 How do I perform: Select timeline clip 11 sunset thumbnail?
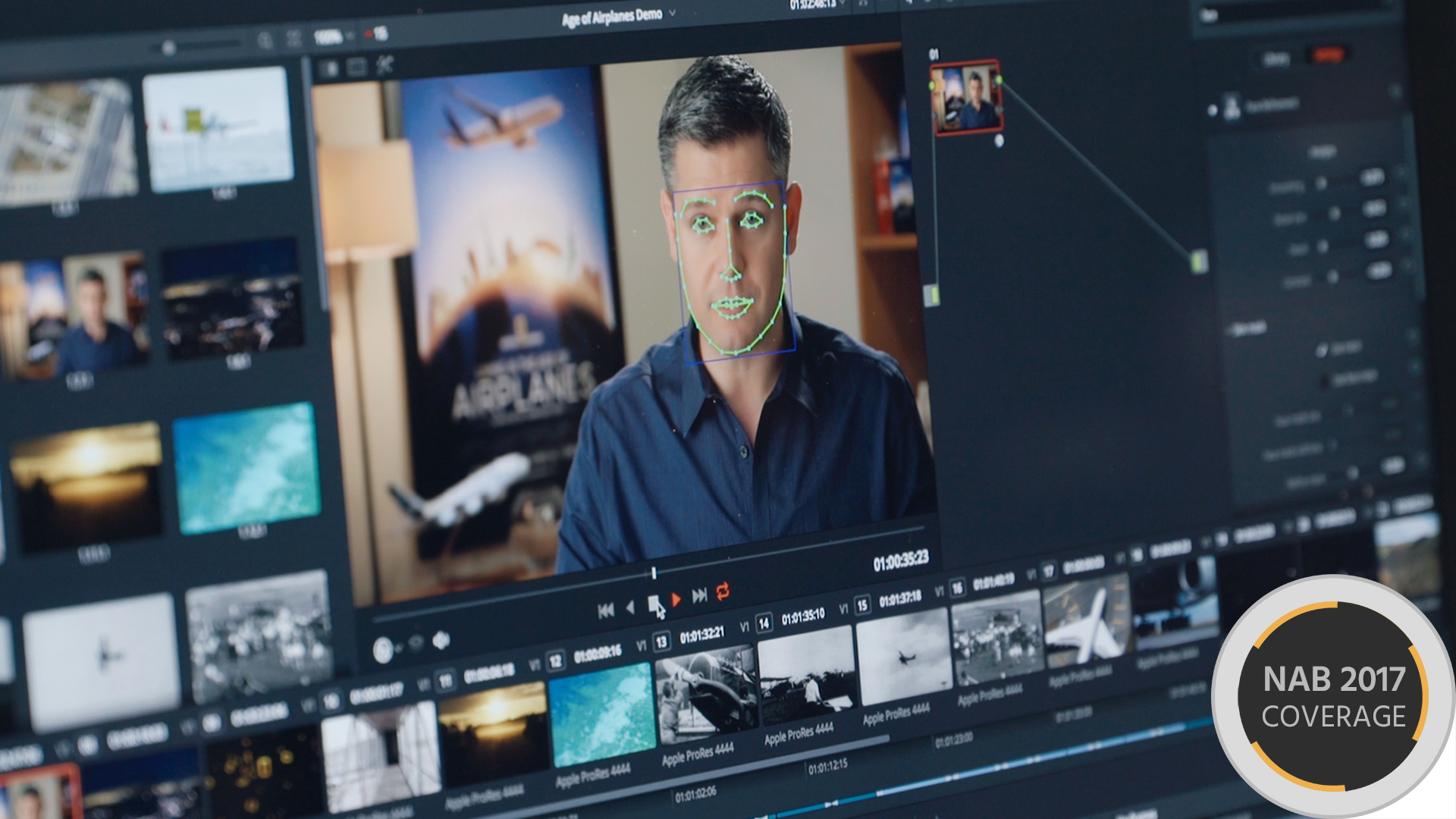pyautogui.click(x=494, y=735)
